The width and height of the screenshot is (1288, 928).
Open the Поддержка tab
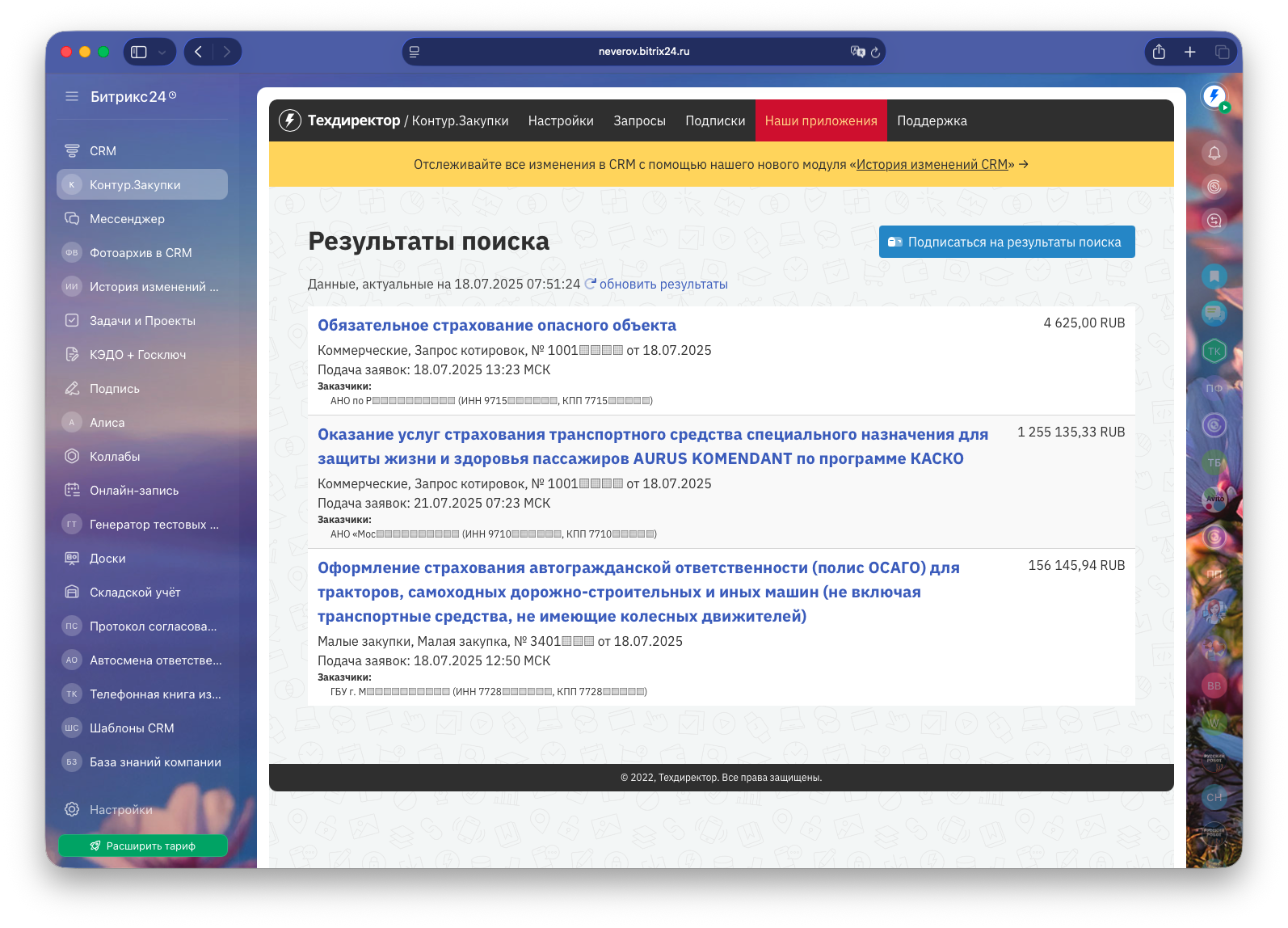[932, 120]
